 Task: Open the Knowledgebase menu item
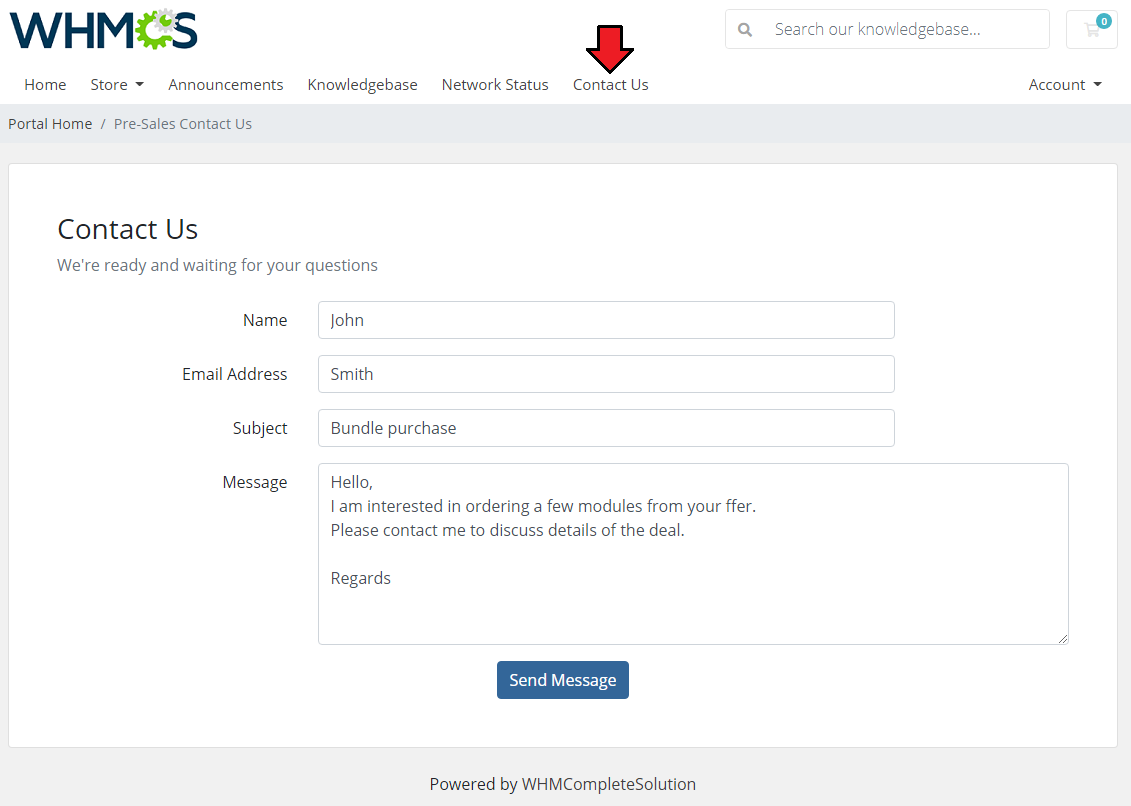tap(362, 84)
